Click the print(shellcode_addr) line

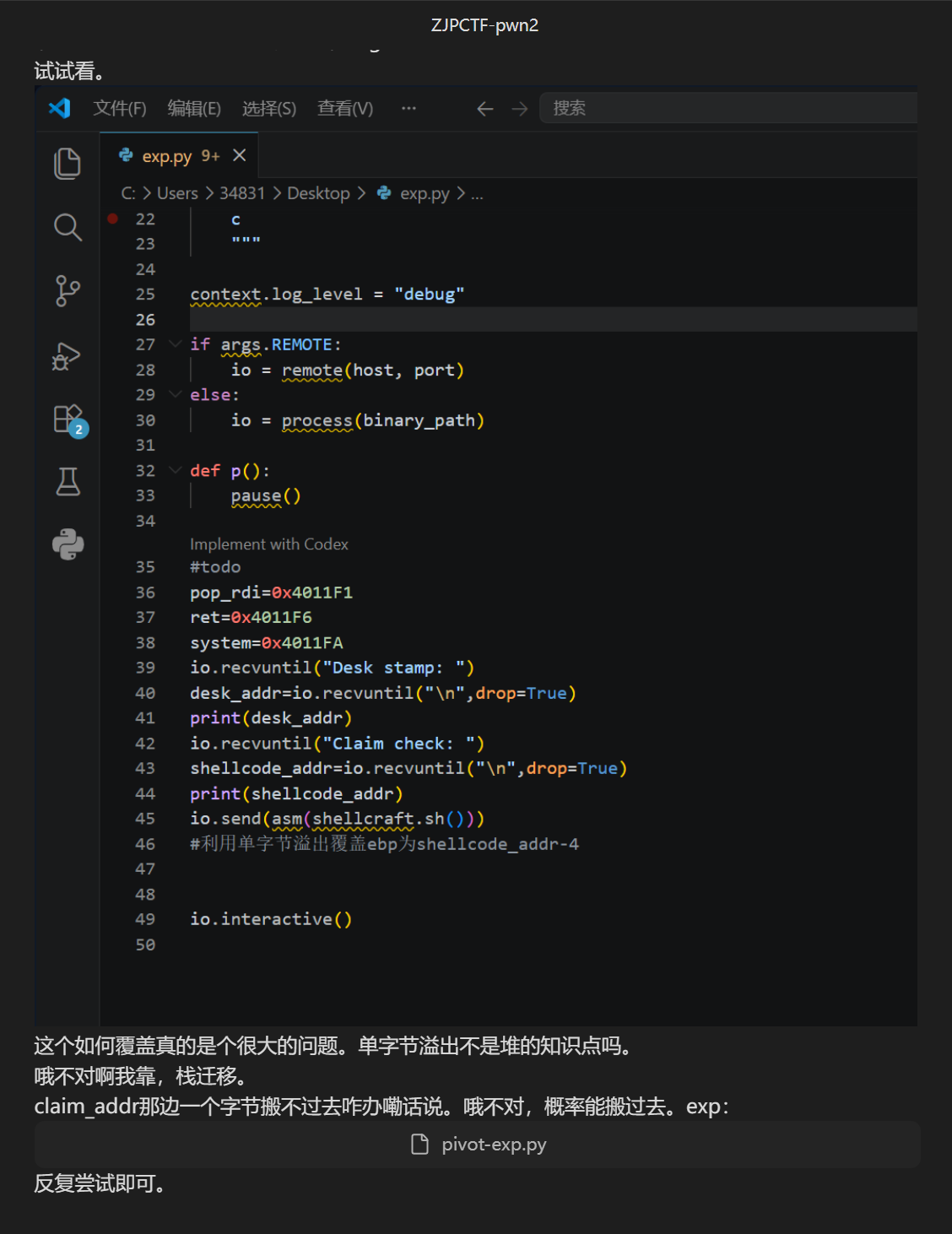[x=296, y=793]
